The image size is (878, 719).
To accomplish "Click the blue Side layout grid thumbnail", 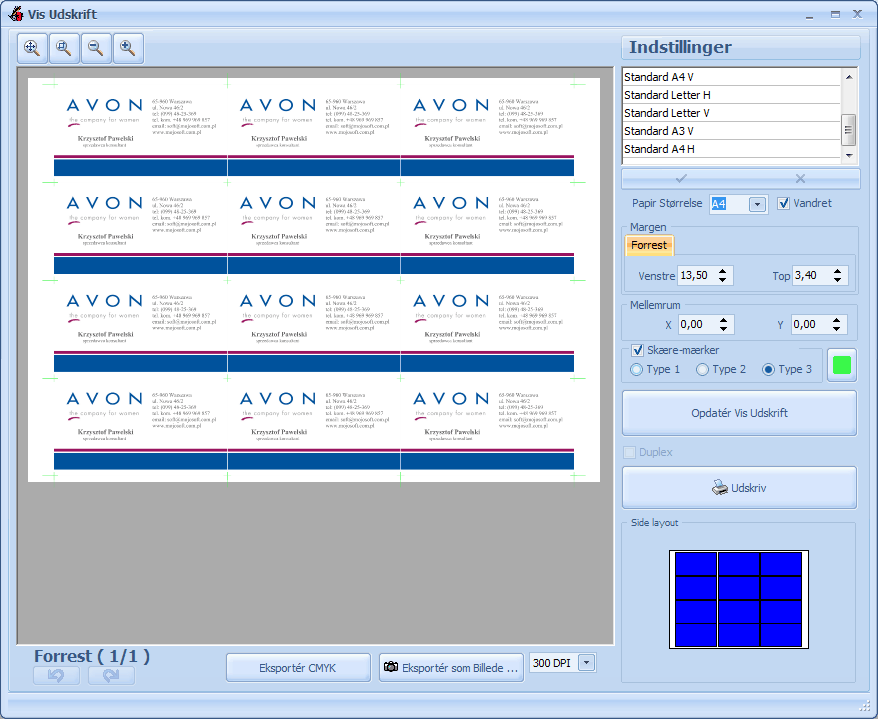I will pos(739,599).
